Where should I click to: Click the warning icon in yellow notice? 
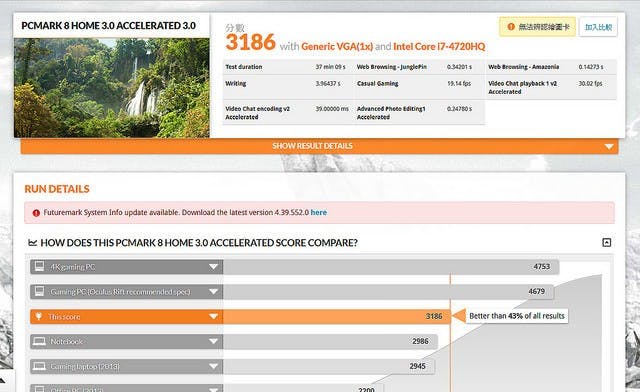pos(511,27)
